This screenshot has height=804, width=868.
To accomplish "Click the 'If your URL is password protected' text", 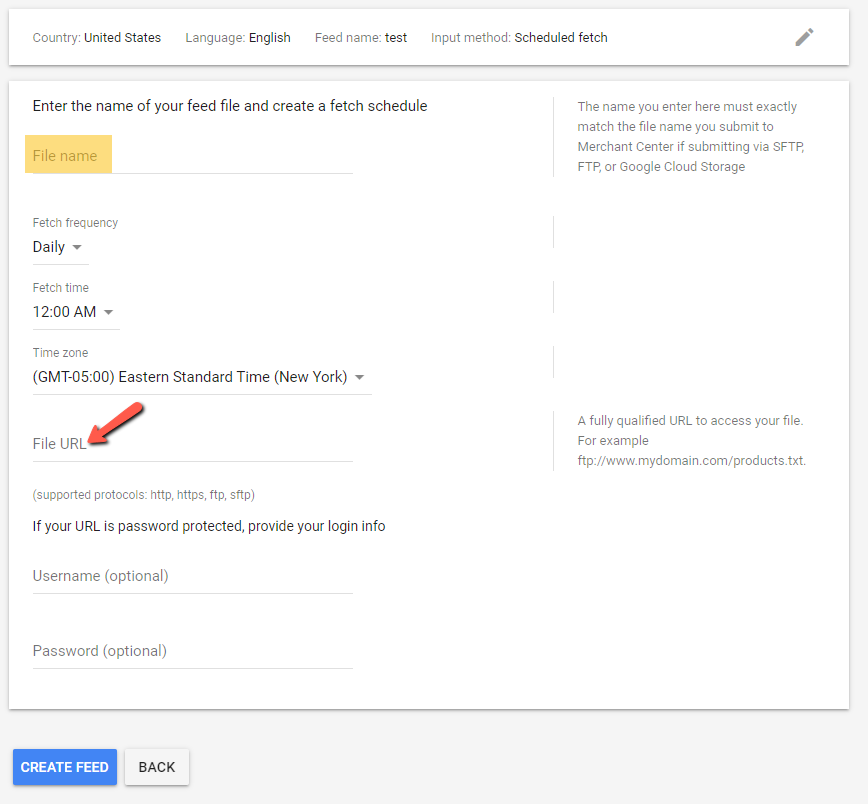I will click(208, 526).
